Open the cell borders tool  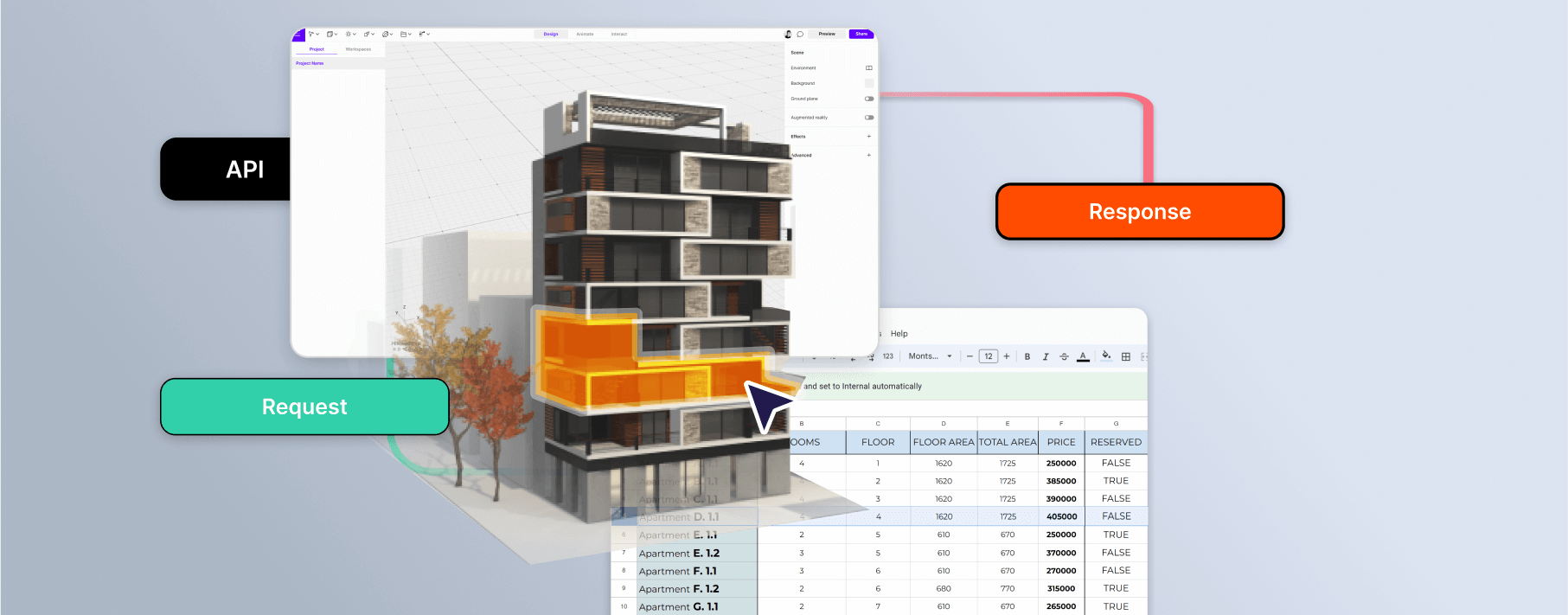click(1125, 356)
